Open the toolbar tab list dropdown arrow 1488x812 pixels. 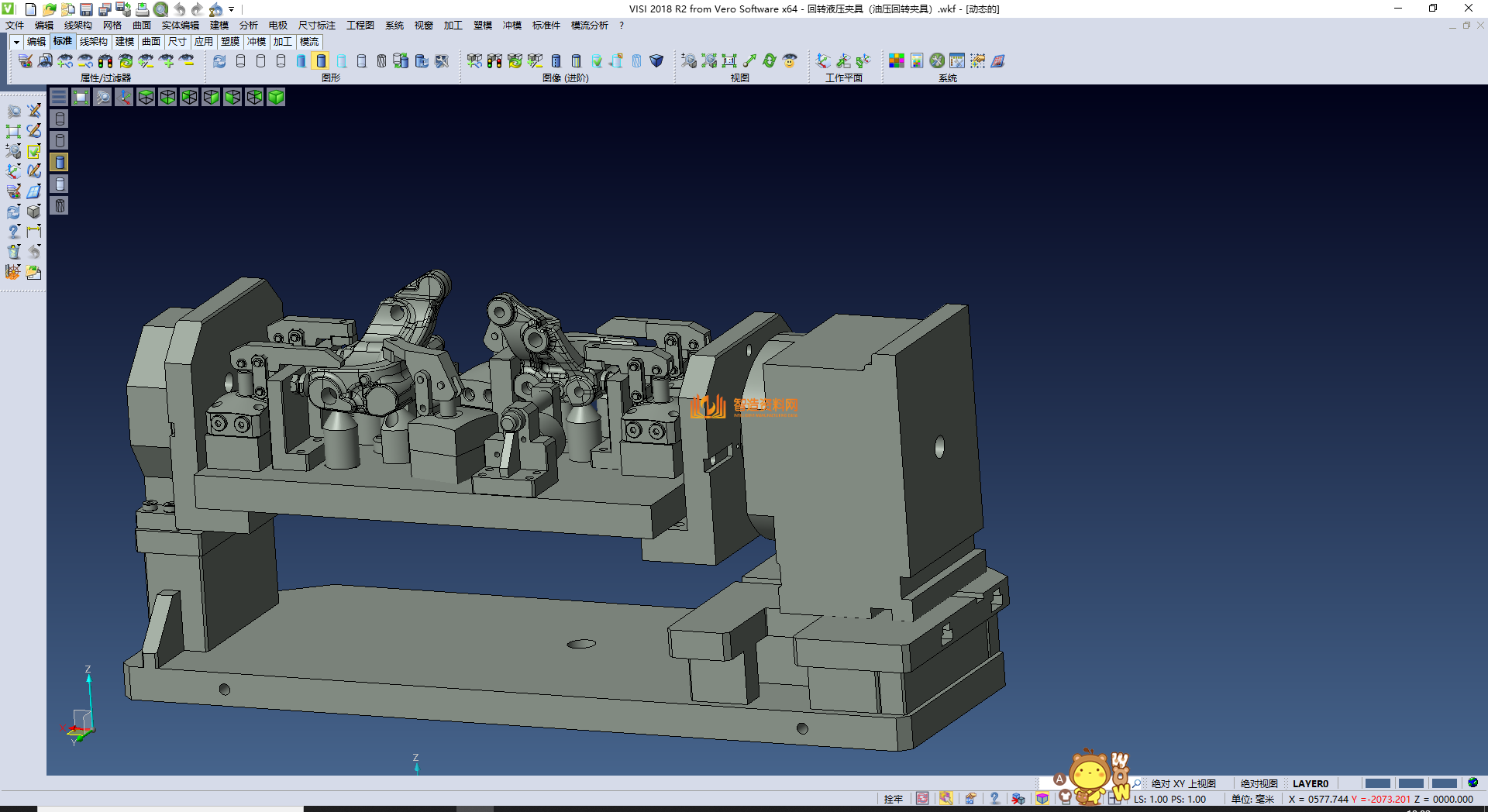click(x=16, y=42)
